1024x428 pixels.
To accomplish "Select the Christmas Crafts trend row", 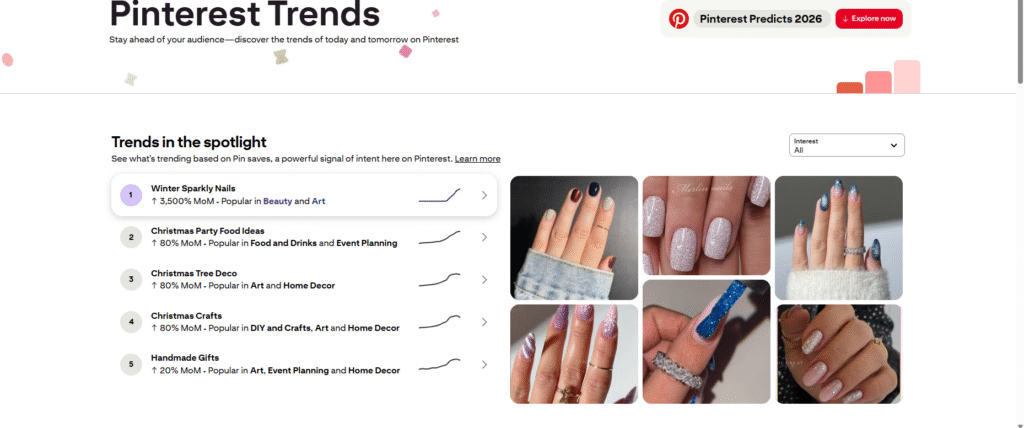I will [304, 322].
